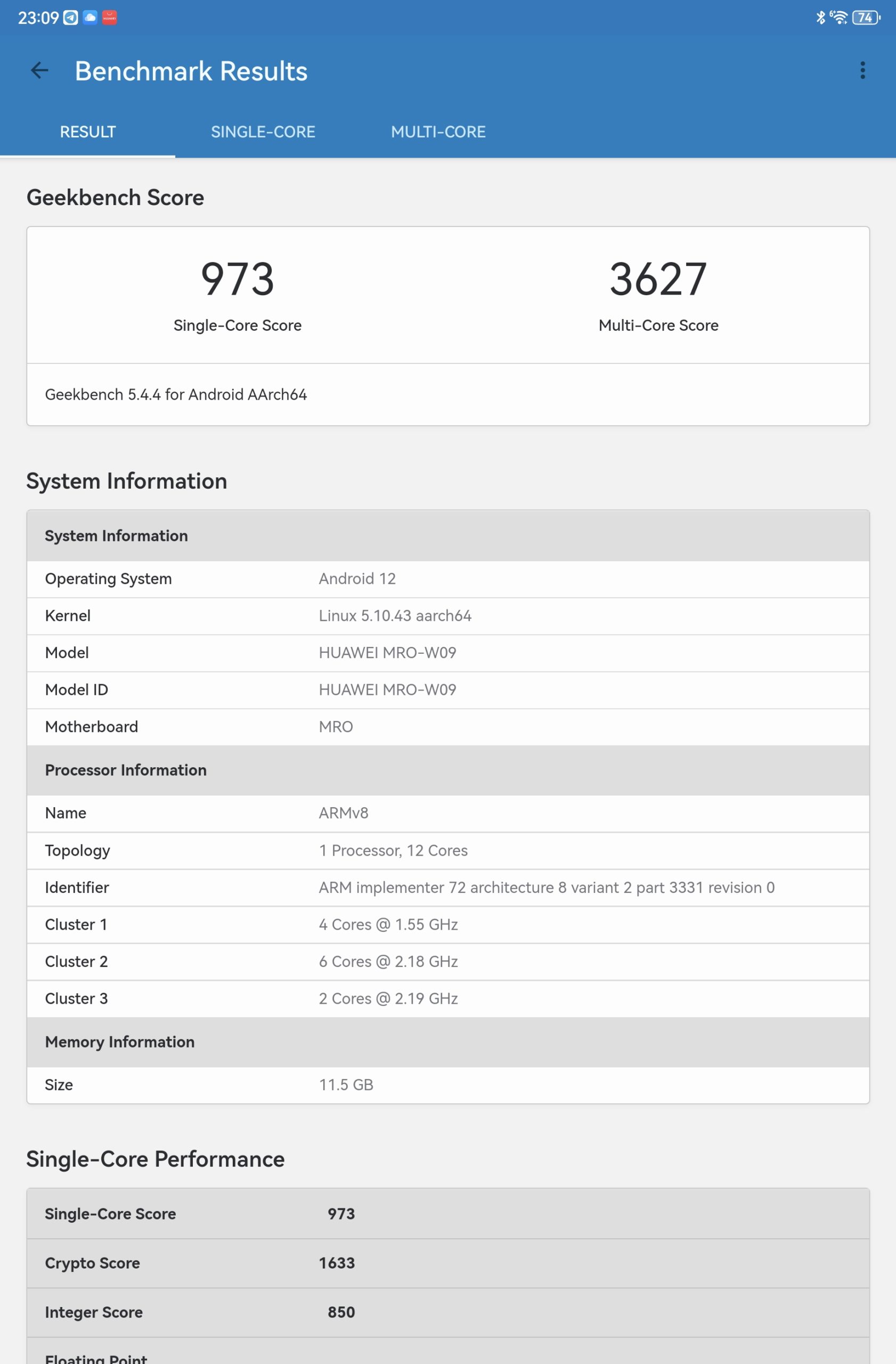The height and width of the screenshot is (1364, 896).
Task: Tap the 6 Cores @ 2.18 GHz value
Action: [x=388, y=961]
